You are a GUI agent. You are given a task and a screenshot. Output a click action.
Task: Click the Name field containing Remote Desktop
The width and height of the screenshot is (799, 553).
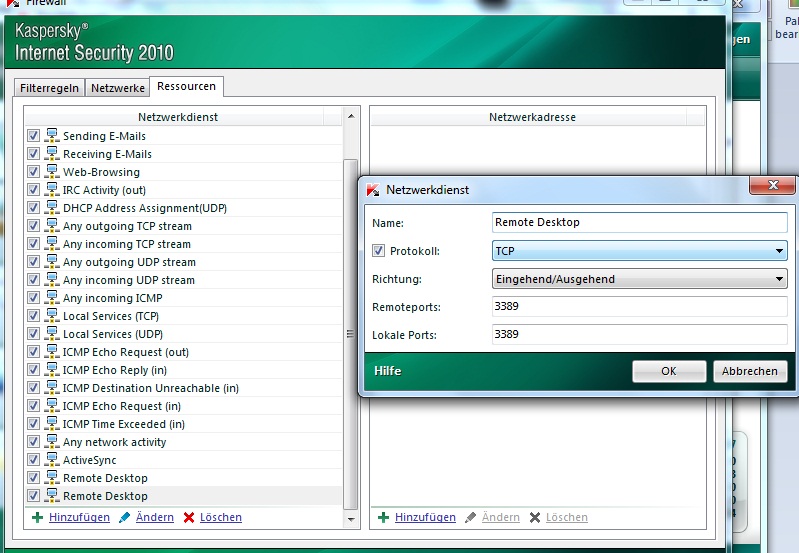coord(640,222)
